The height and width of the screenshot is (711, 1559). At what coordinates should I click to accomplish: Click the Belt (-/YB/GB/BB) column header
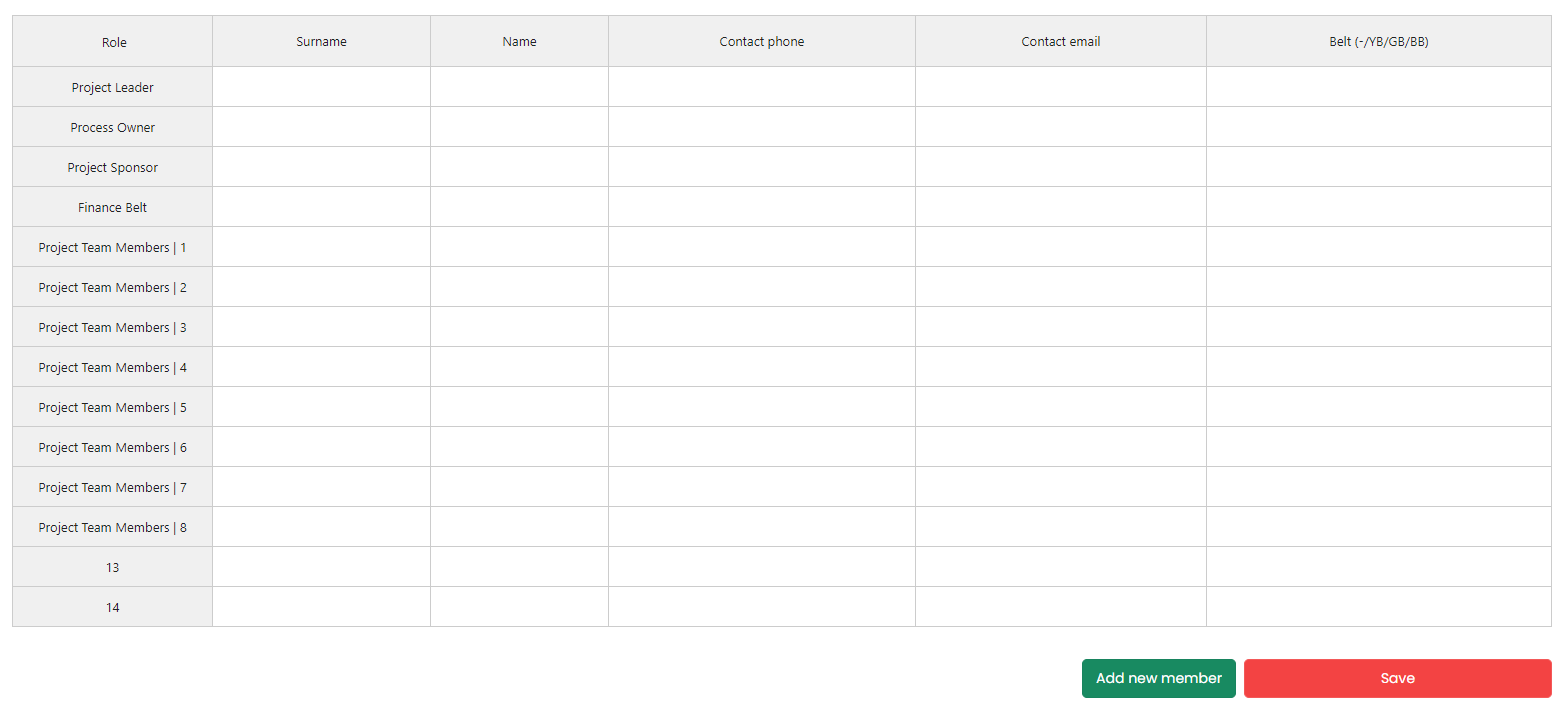click(1379, 42)
